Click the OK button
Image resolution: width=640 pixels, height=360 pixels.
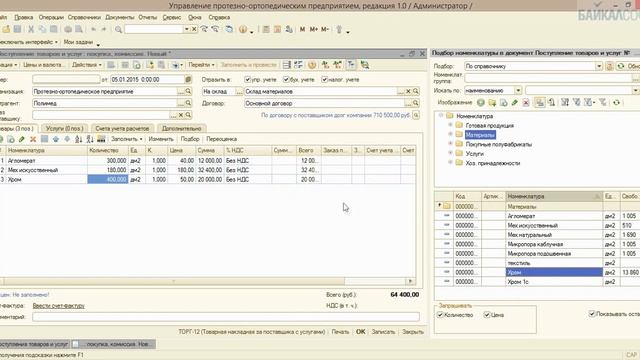[360, 332]
